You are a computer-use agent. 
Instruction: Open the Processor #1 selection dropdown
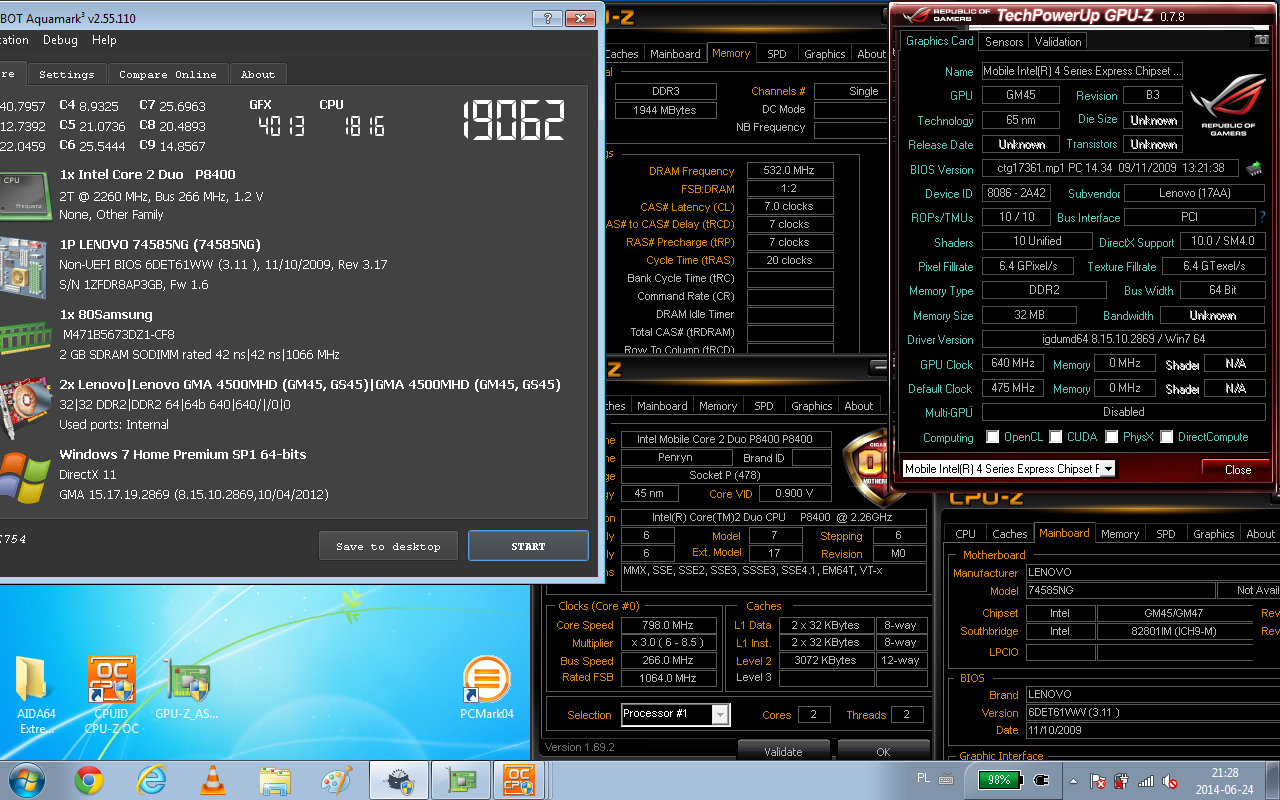720,714
